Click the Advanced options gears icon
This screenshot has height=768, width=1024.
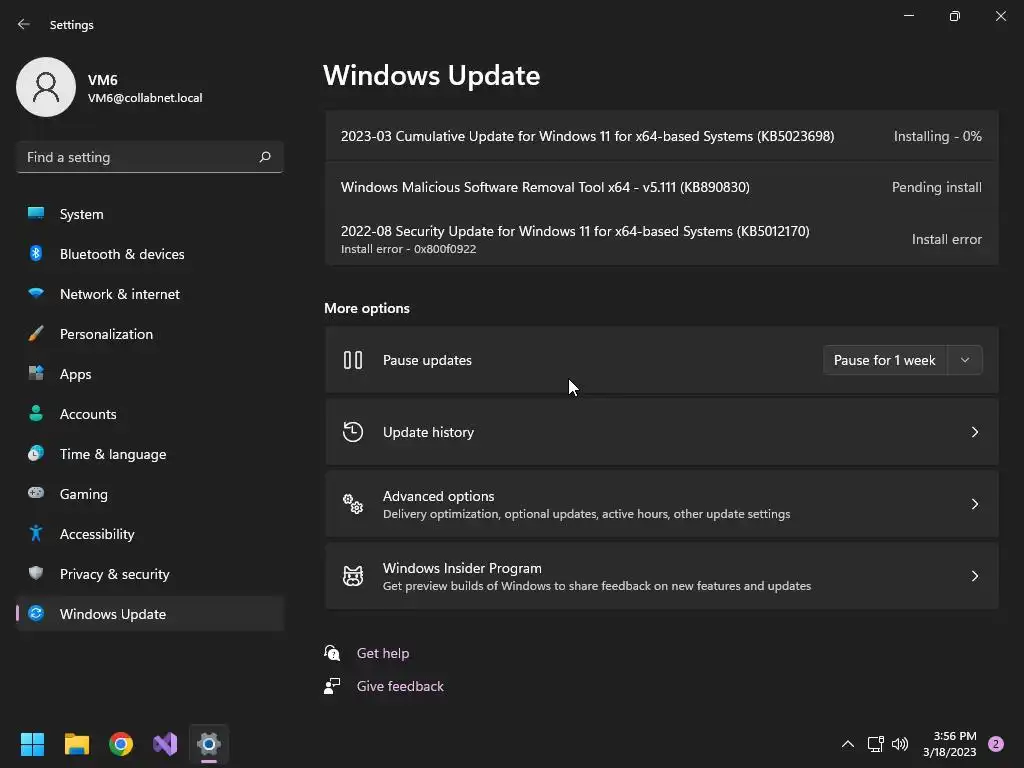point(353,504)
